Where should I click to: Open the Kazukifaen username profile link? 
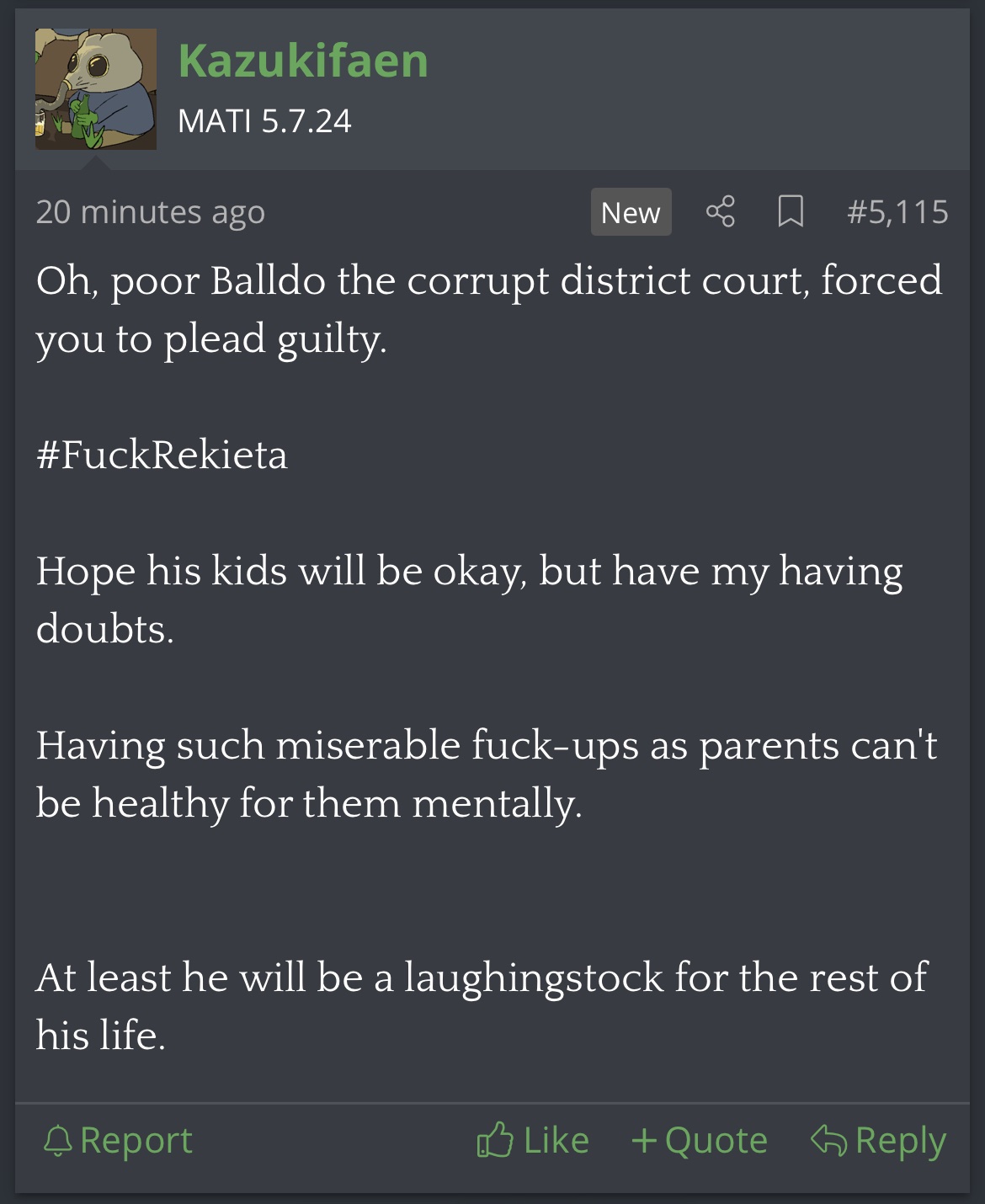coord(303,61)
